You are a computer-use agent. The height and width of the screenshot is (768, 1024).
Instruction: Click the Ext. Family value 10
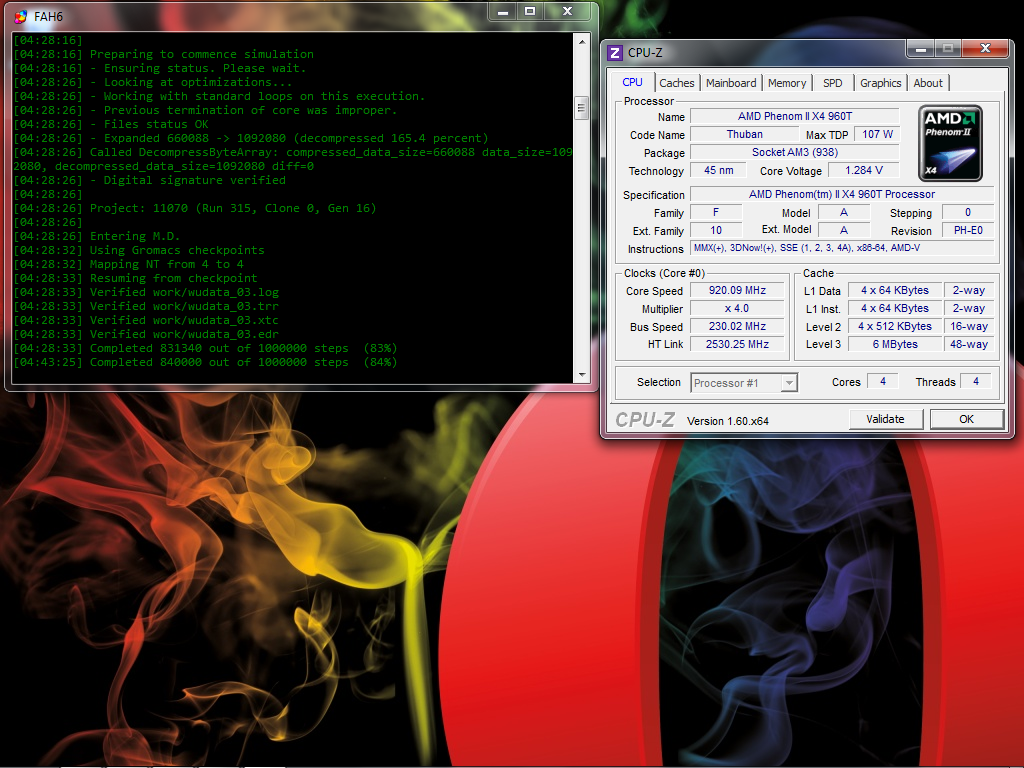point(716,231)
